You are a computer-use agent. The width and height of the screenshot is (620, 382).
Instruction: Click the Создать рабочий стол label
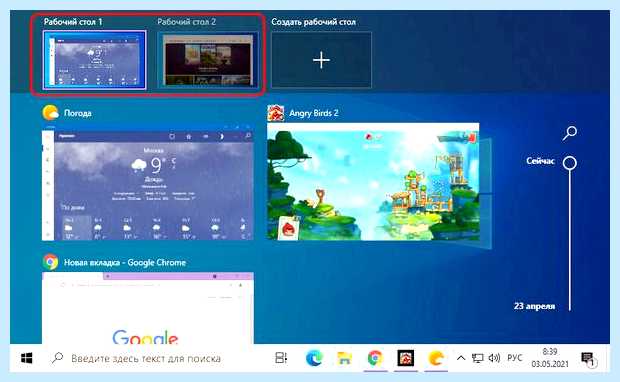tap(313, 22)
